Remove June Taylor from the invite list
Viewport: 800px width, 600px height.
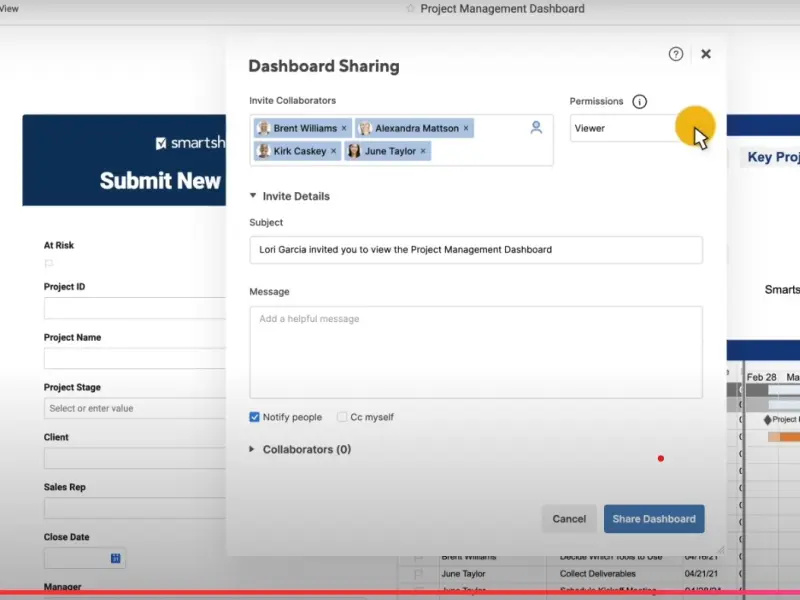[x=423, y=151]
